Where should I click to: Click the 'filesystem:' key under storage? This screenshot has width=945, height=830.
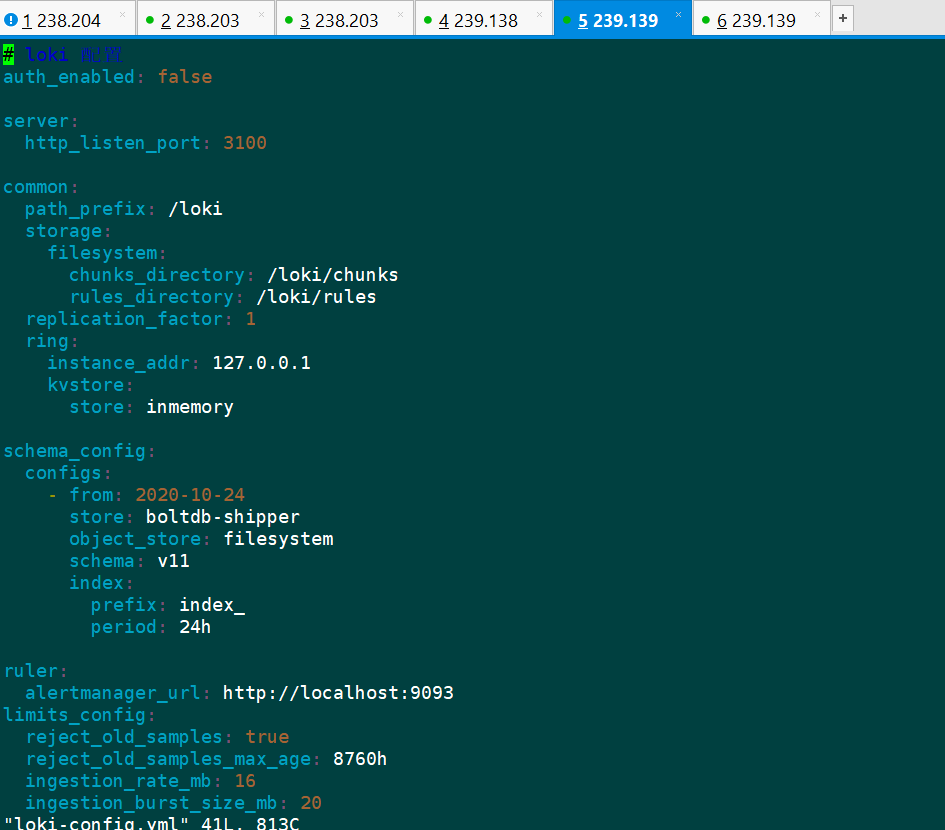[107, 253]
